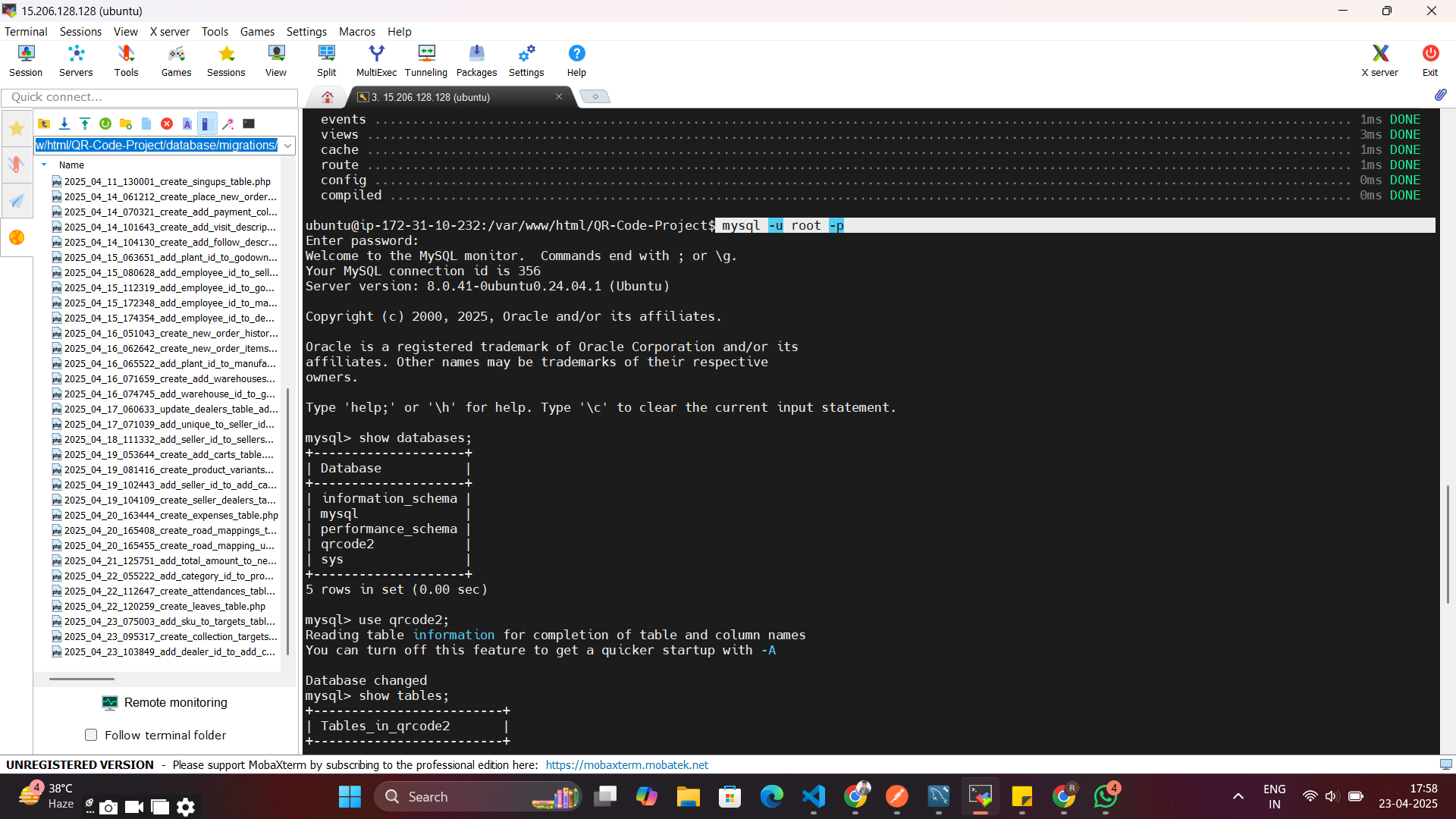Screen dimensions: 1456x819
Task: Open the X server menu
Action: click(x=170, y=31)
